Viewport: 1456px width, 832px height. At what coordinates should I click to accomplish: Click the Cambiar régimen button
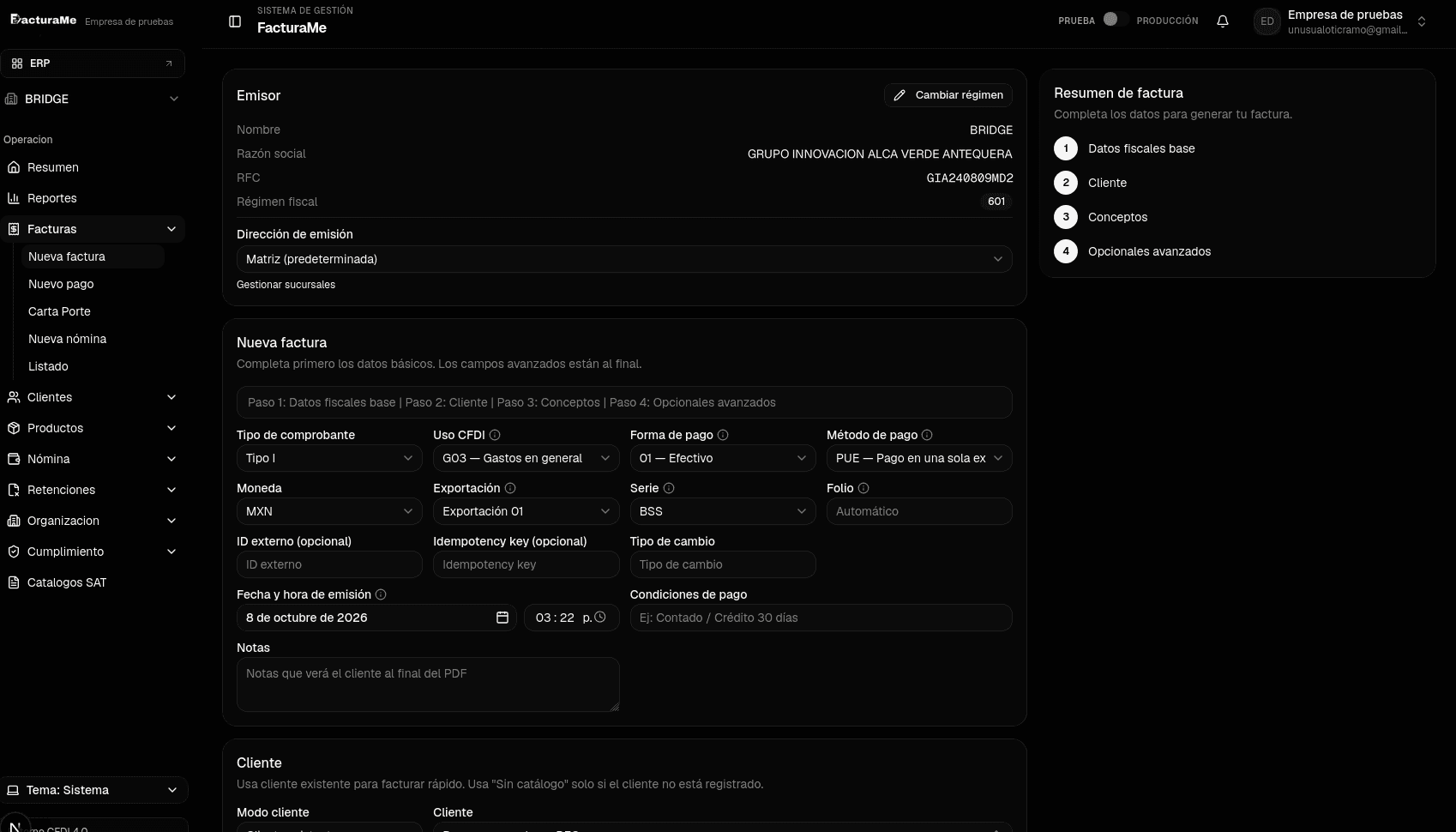[948, 95]
